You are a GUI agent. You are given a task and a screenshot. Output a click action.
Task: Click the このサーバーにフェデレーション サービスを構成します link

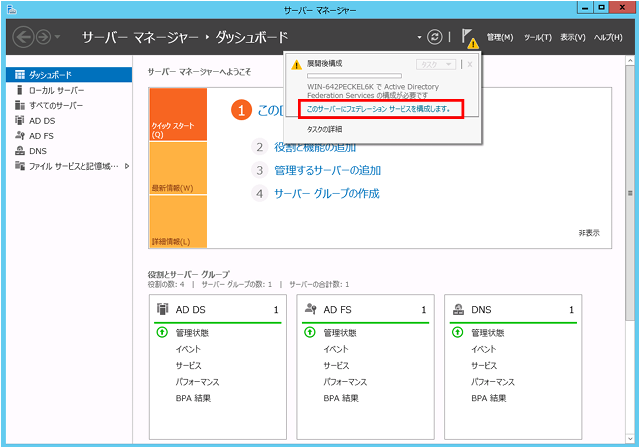pos(378,109)
